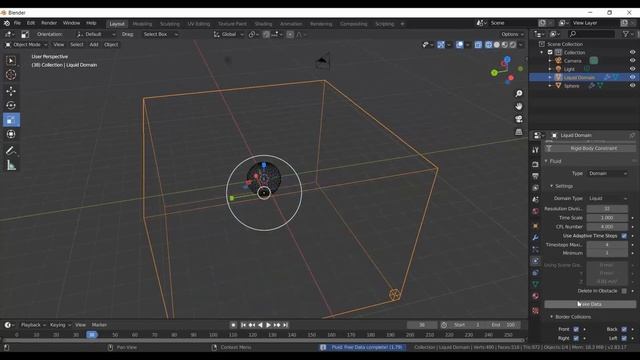Viewport: 640px width, 360px height.
Task: Click the timeline End frame field
Action: [503, 325]
